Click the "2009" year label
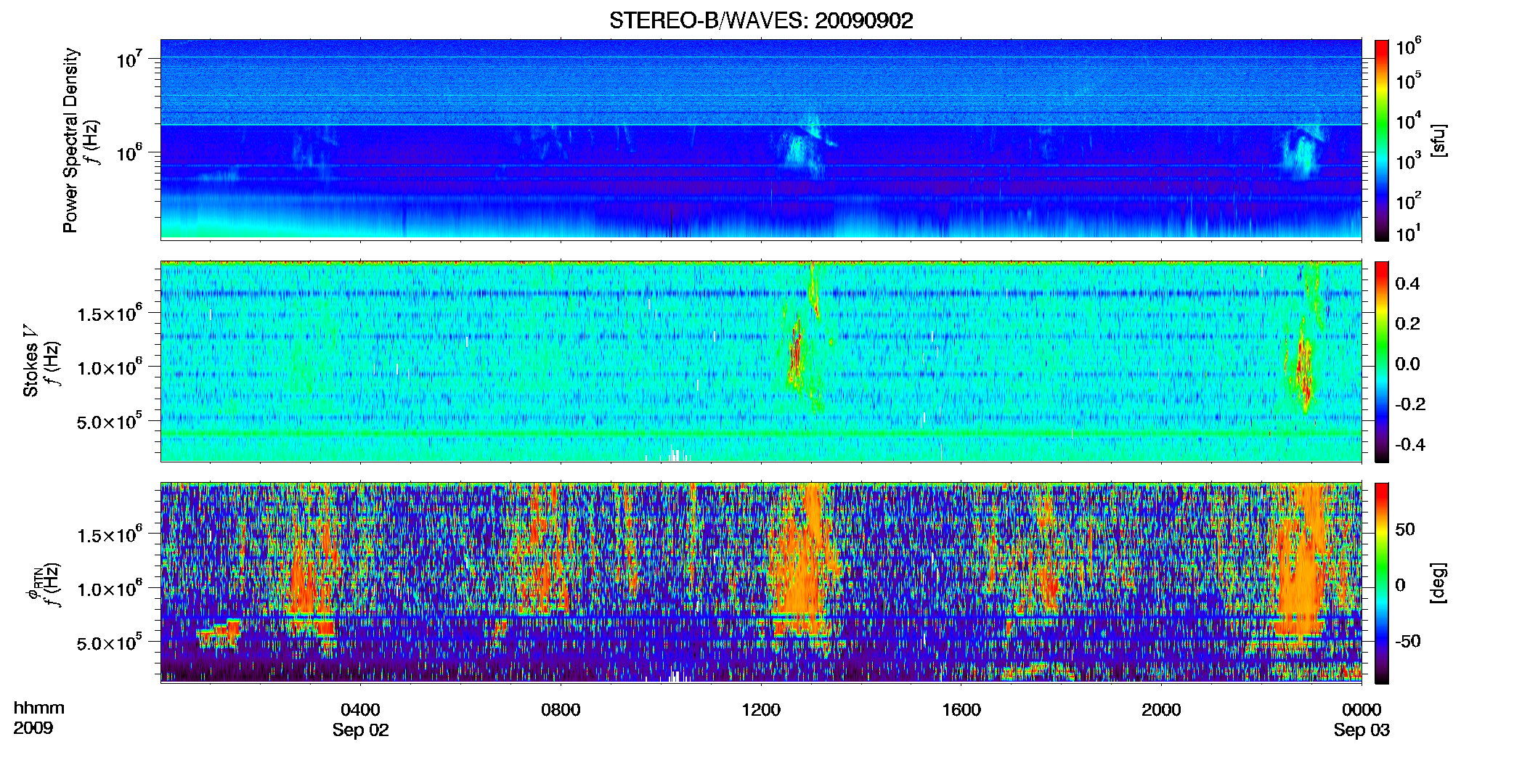Image resolution: width=1522 pixels, height=784 pixels. pos(33,727)
